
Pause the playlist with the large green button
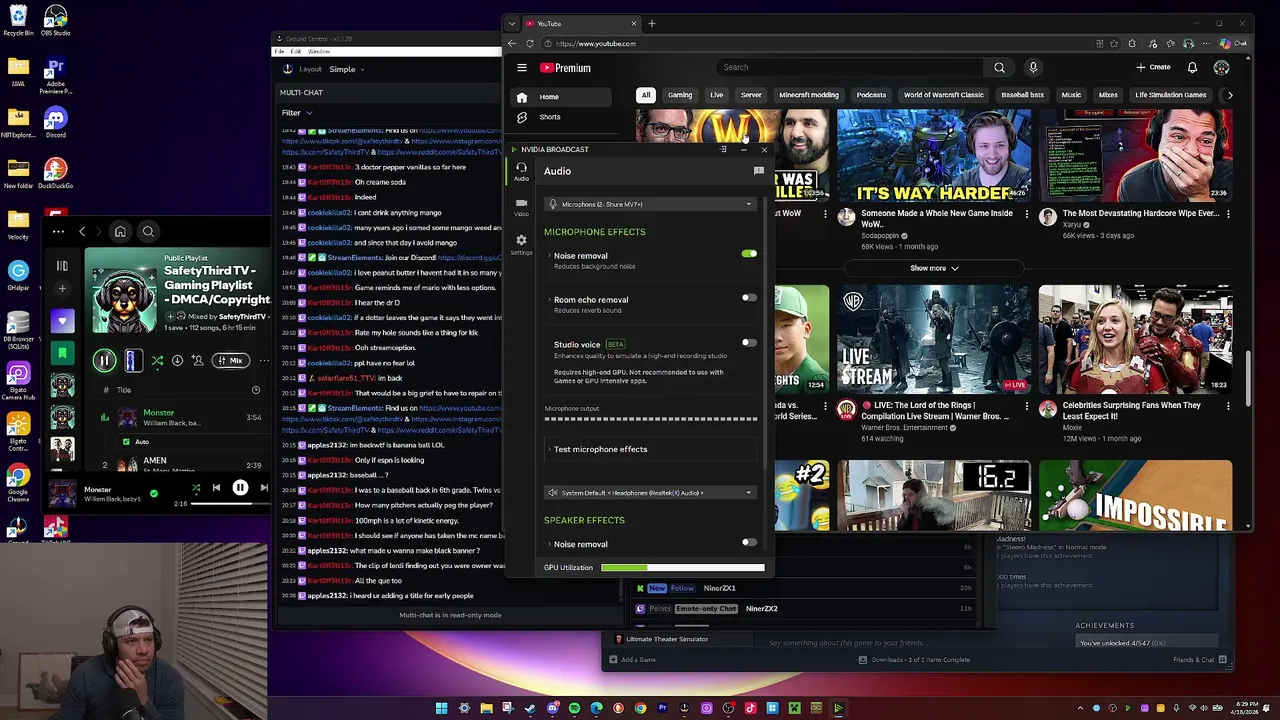pyautogui.click(x=104, y=361)
